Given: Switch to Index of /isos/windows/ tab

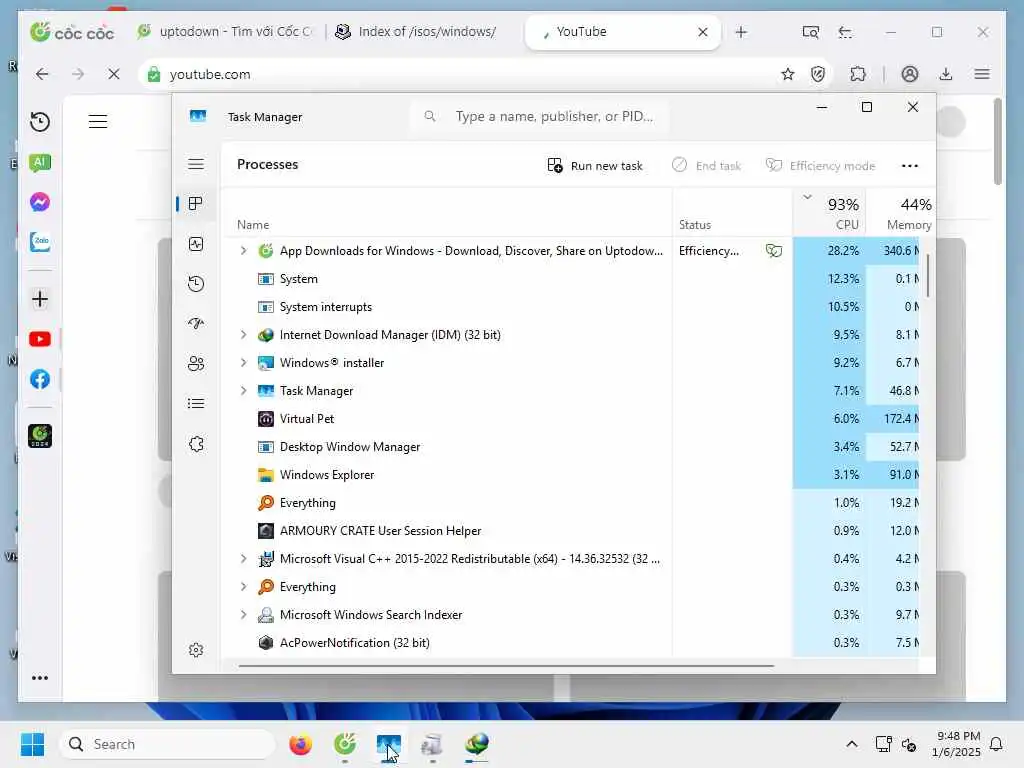Looking at the screenshot, I should 415,31.
